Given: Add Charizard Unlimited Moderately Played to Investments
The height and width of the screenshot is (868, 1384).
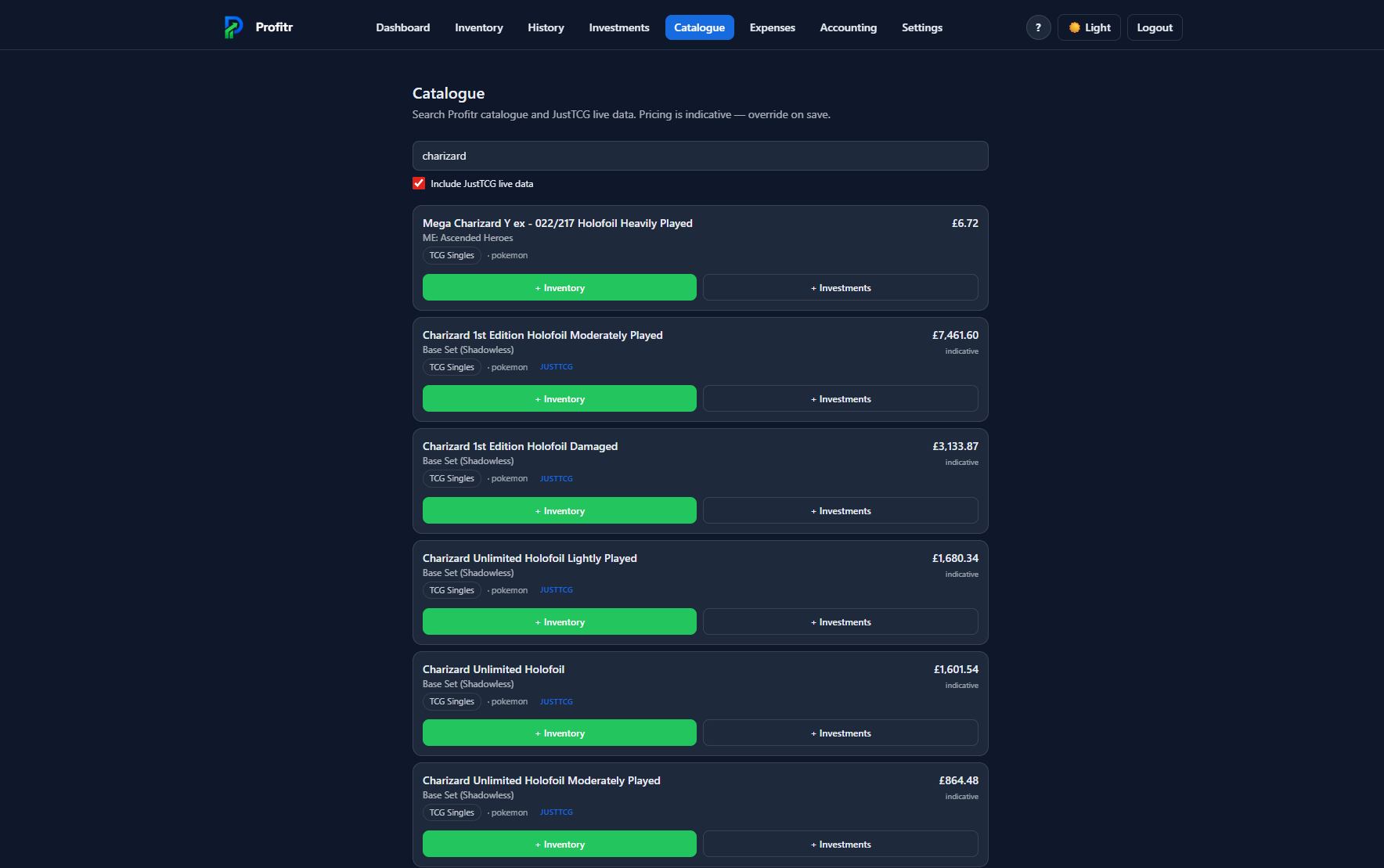Looking at the screenshot, I should (x=841, y=844).
